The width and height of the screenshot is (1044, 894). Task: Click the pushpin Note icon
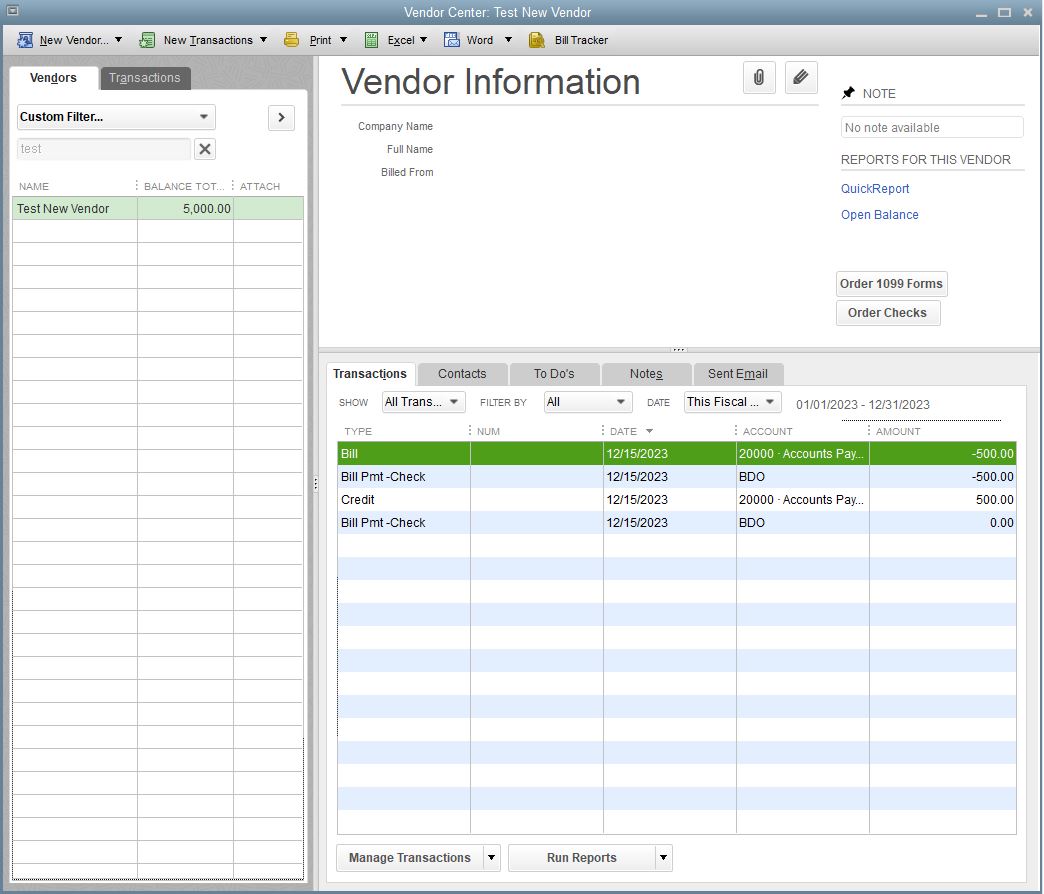click(x=848, y=93)
